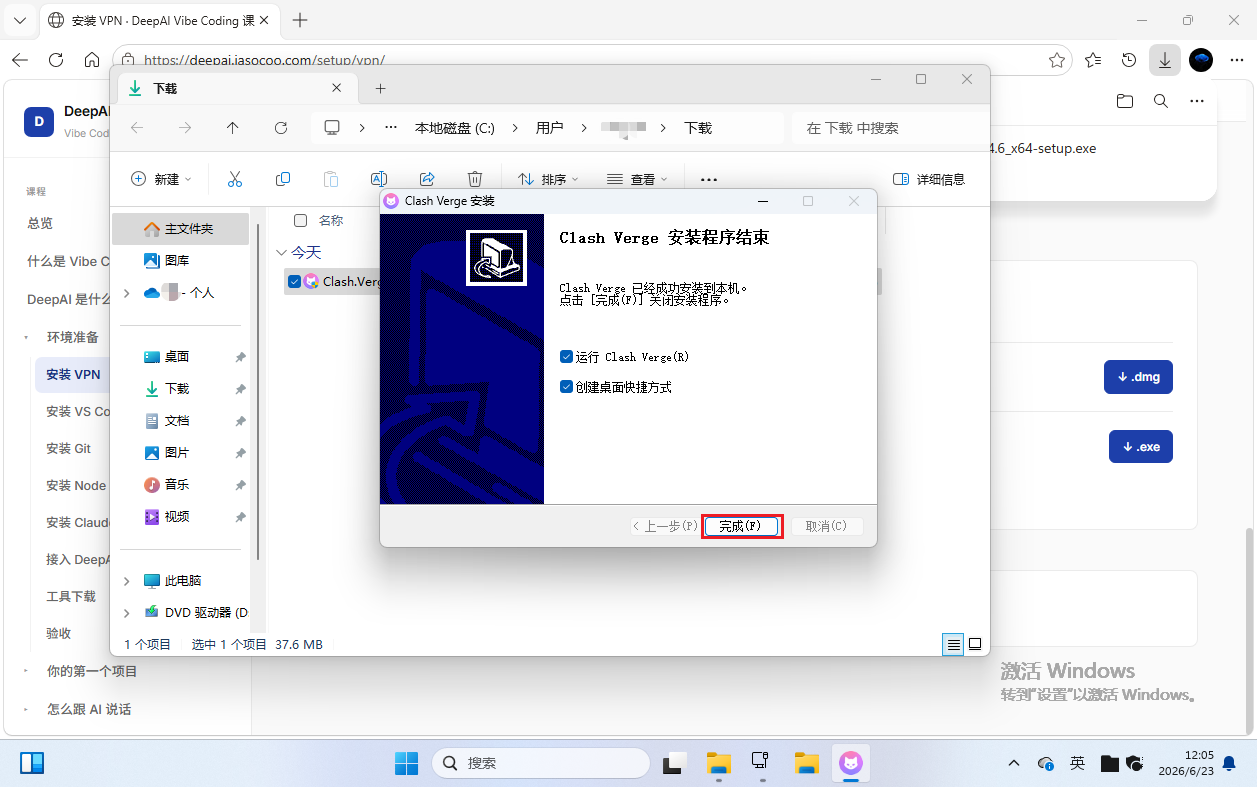This screenshot has width=1257, height=787.
Task: Open 总览 in the website sidebar
Action: 40,223
